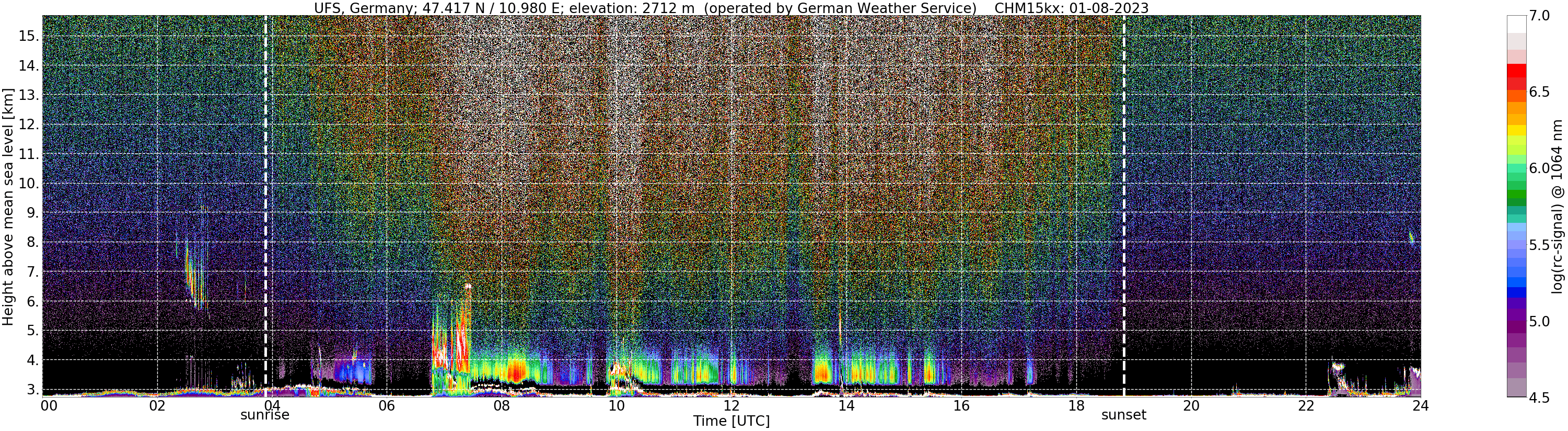The width and height of the screenshot is (1568, 431).
Task: Click the colorbar tick label "6.0"
Action: (1539, 168)
